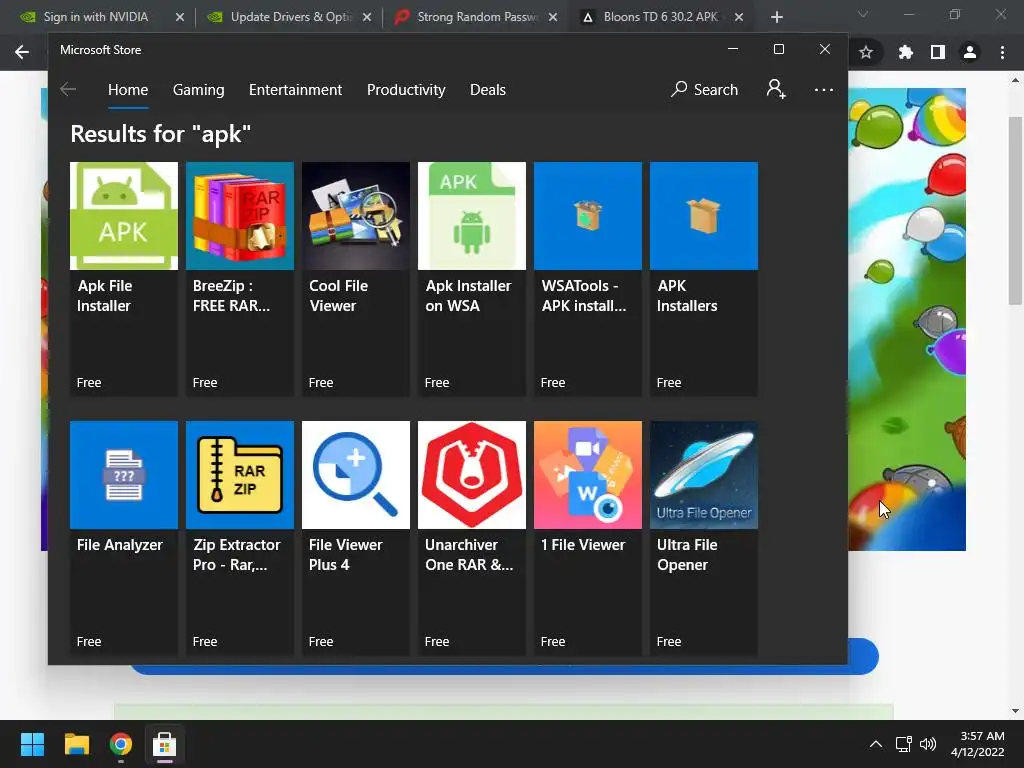Viewport: 1024px width, 768px height.
Task: Click the Free price under File Analyzer
Action: [89, 641]
